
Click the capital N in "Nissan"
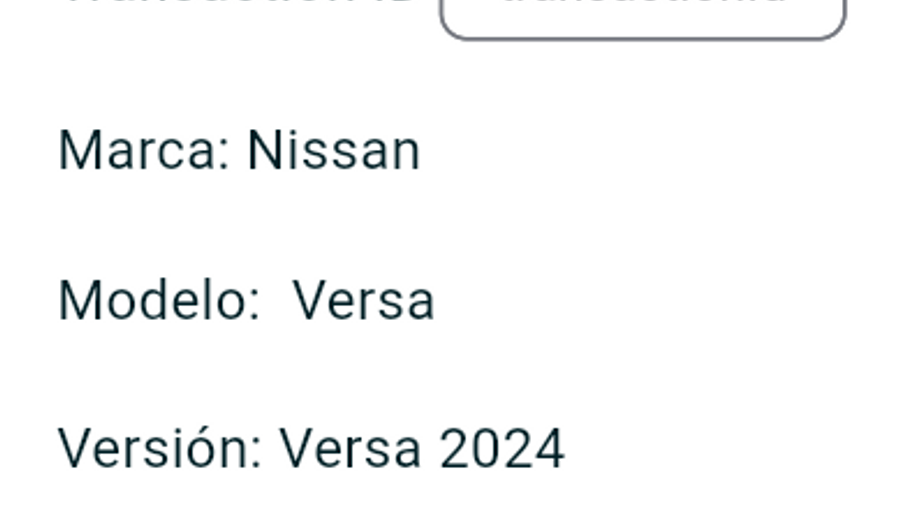tap(265, 151)
